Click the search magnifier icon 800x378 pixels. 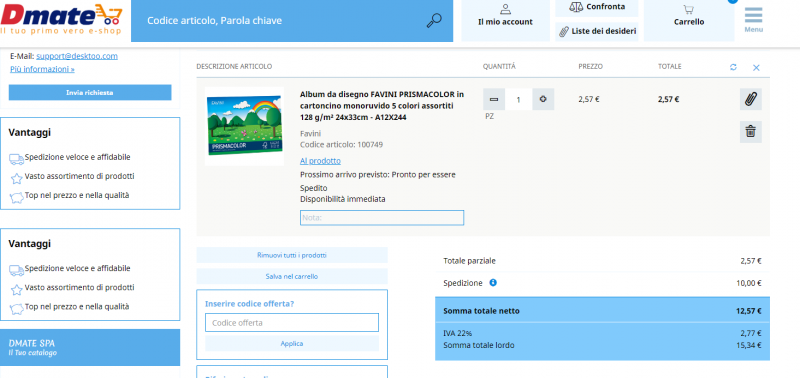(x=434, y=21)
